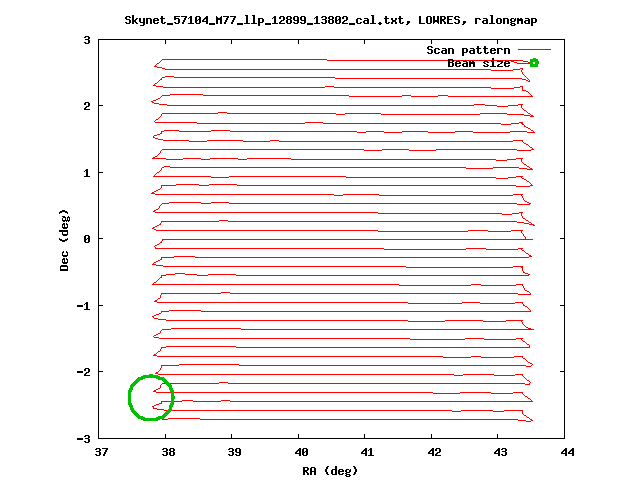Click the x-axis tick label 42

coord(434,452)
